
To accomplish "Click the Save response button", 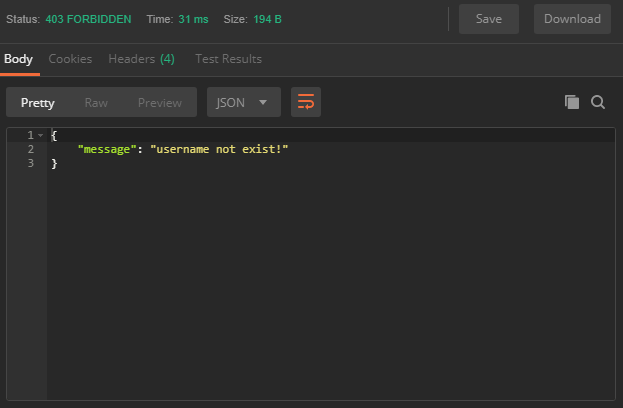I will (489, 19).
